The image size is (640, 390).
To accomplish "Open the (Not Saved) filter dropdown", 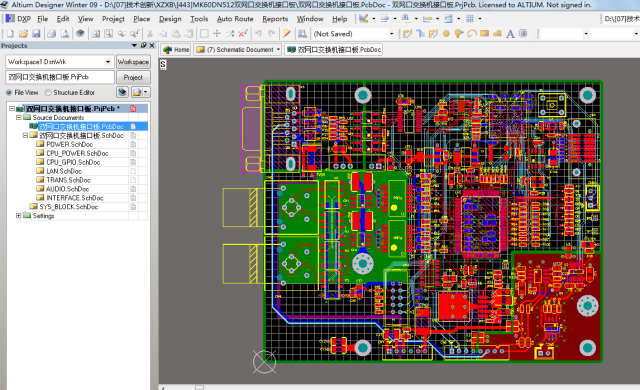I will click(x=391, y=34).
